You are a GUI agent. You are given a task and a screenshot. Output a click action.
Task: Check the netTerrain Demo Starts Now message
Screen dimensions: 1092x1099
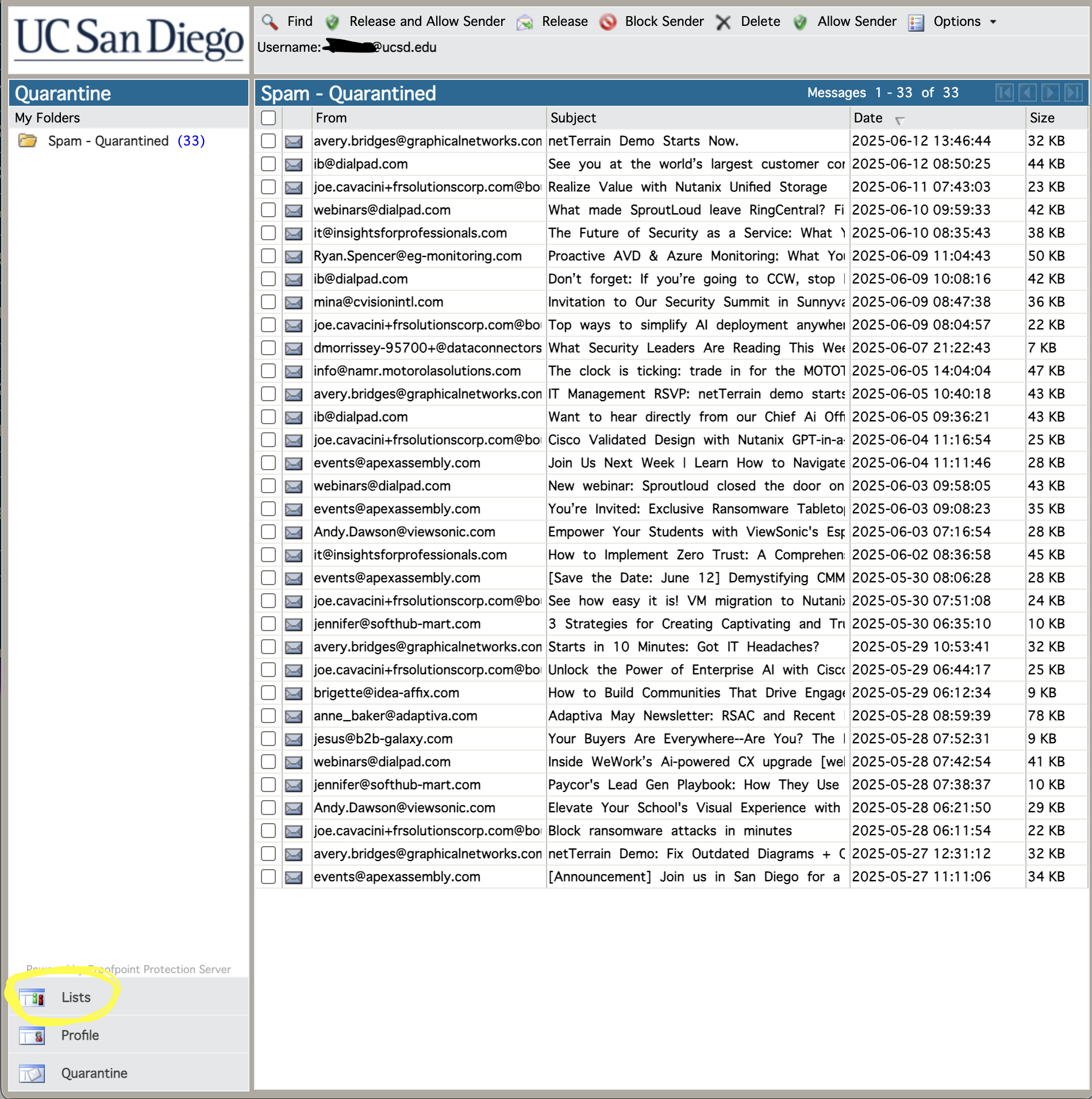pyautogui.click(x=268, y=141)
